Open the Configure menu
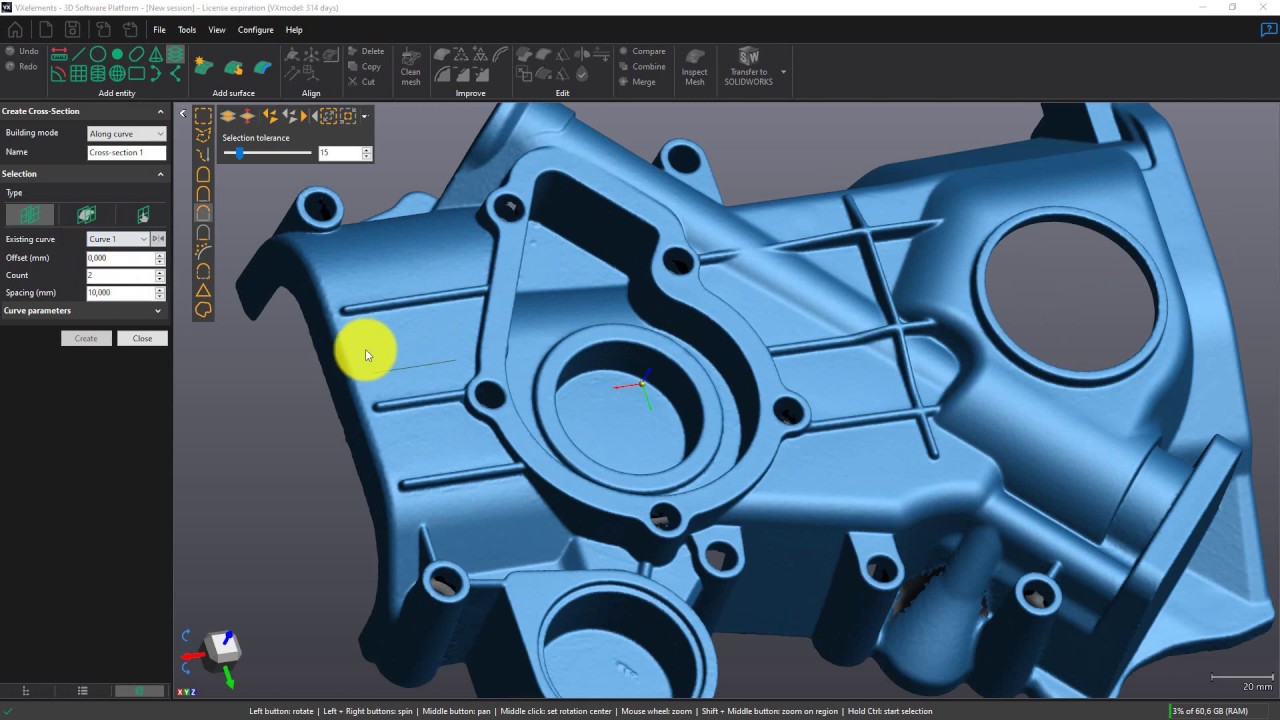This screenshot has height=720, width=1280. point(255,30)
